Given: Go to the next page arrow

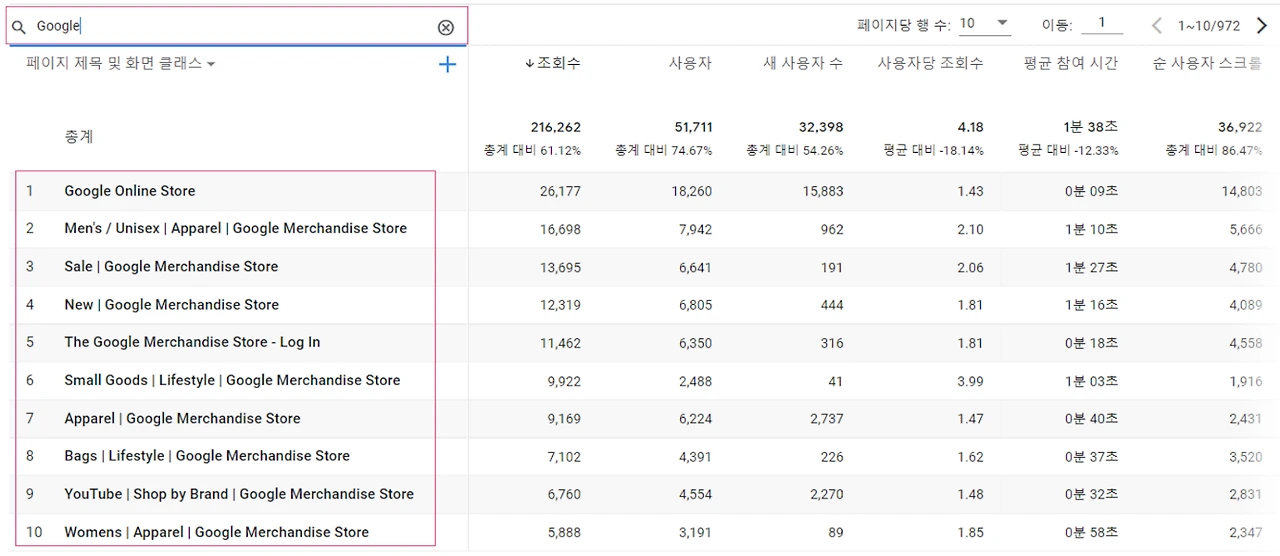Looking at the screenshot, I should click(x=1262, y=25).
